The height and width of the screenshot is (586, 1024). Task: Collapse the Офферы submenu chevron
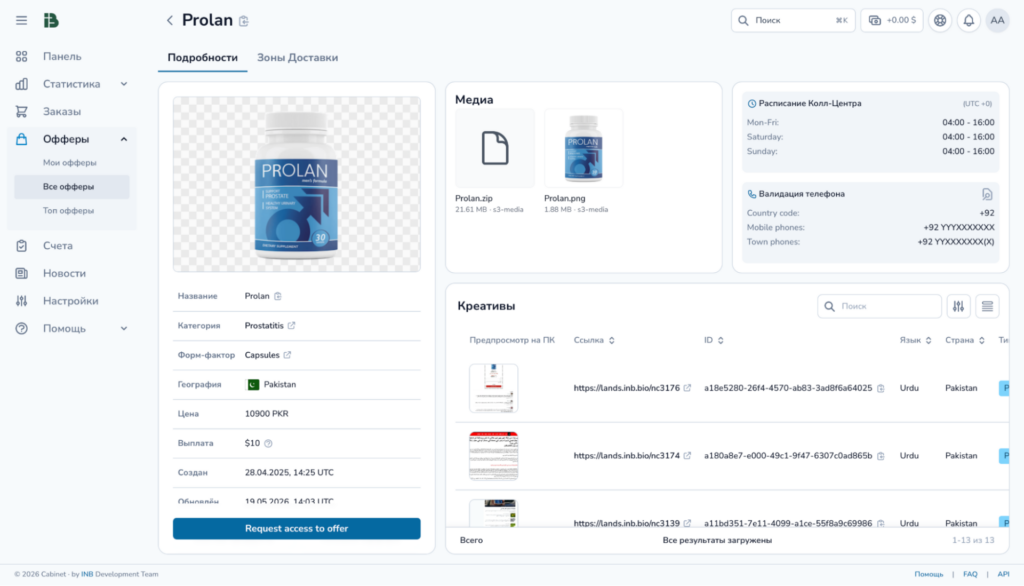pos(123,139)
